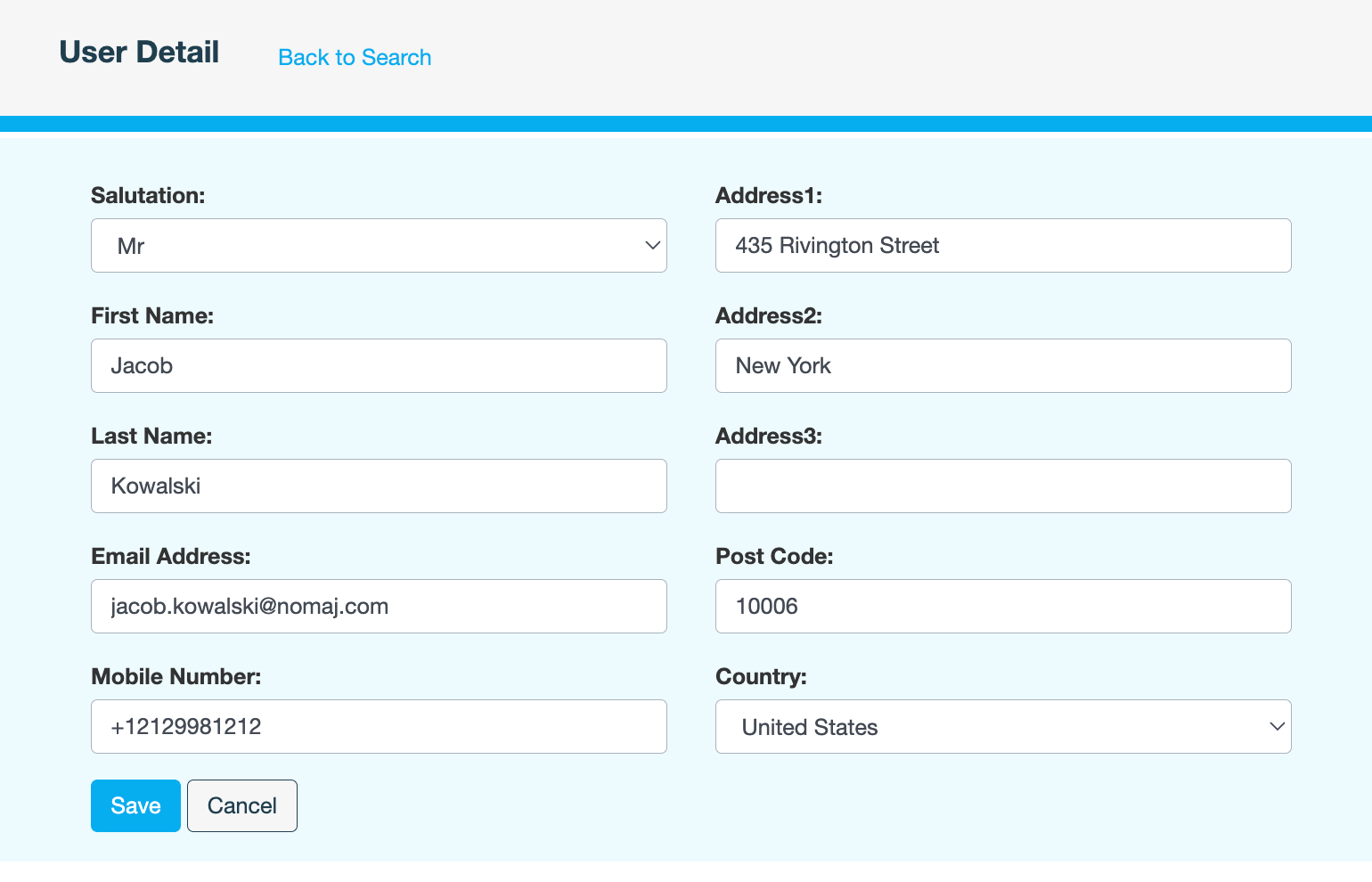The height and width of the screenshot is (882, 1372).
Task: Click the User Detail page heading
Action: coord(138,52)
